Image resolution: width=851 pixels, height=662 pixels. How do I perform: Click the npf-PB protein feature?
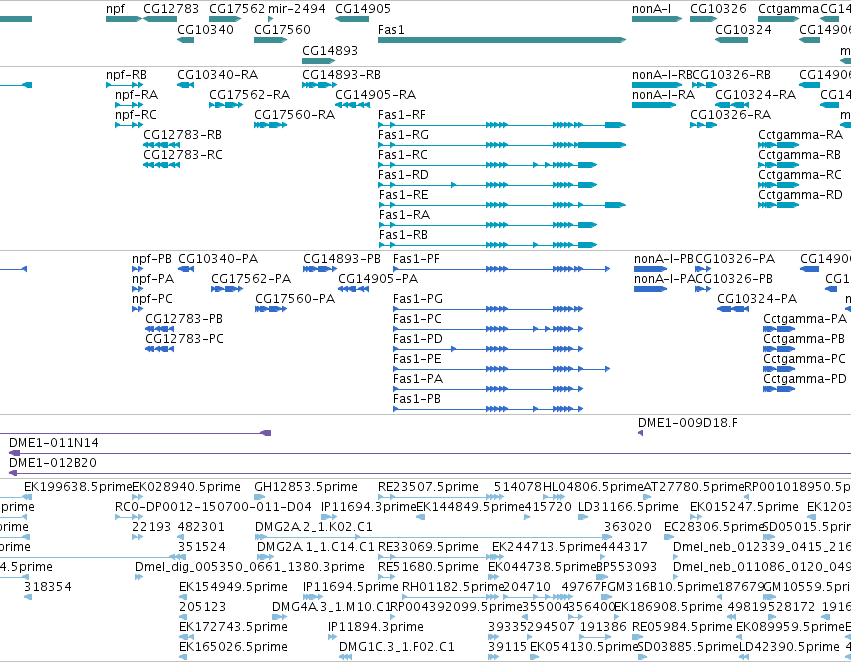pyautogui.click(x=137, y=269)
